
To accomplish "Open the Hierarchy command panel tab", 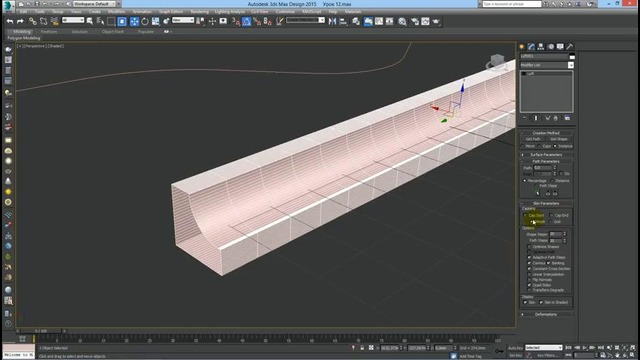I will point(541,47).
